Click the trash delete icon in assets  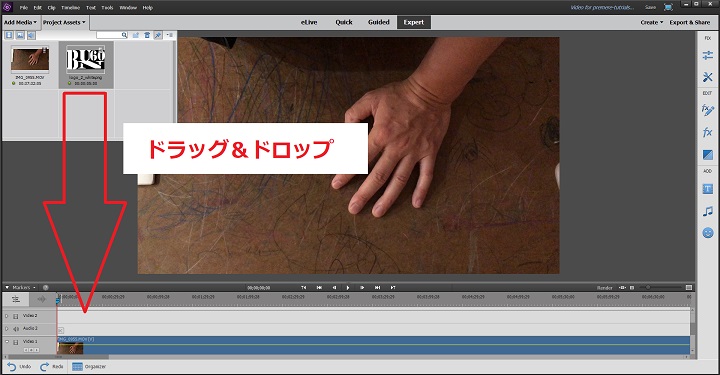[147, 35]
